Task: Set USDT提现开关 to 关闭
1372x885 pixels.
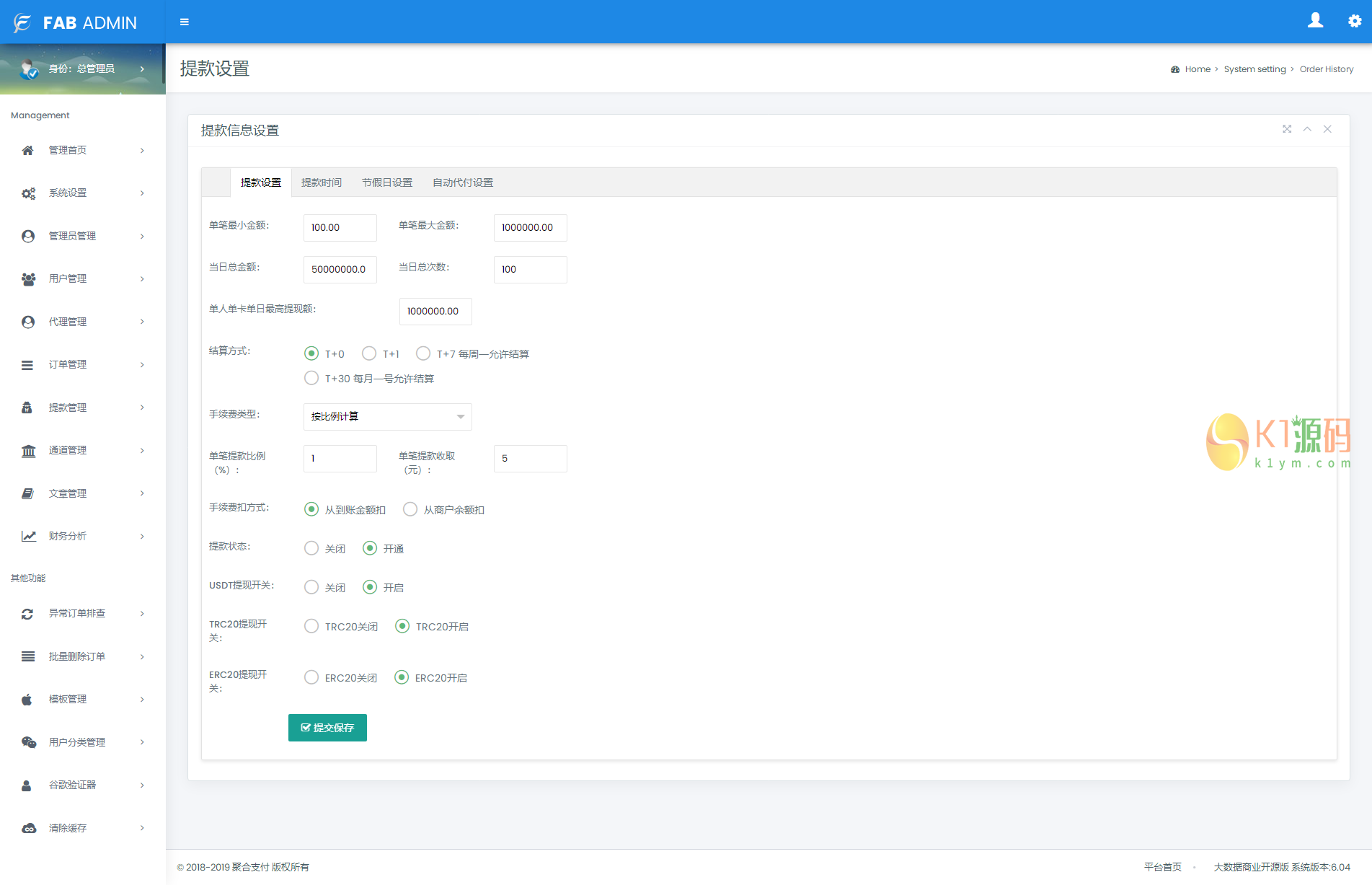Action: [311, 587]
